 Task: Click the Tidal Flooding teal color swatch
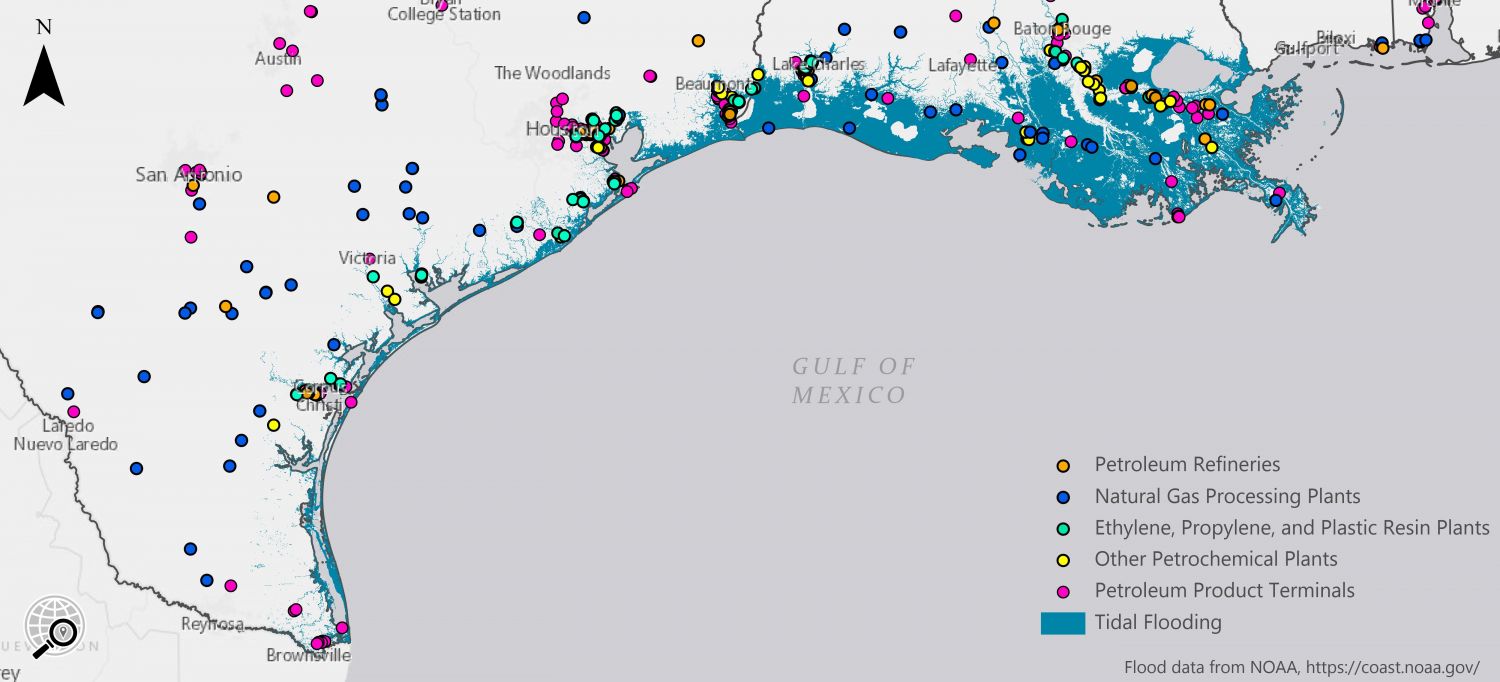(x=1062, y=623)
